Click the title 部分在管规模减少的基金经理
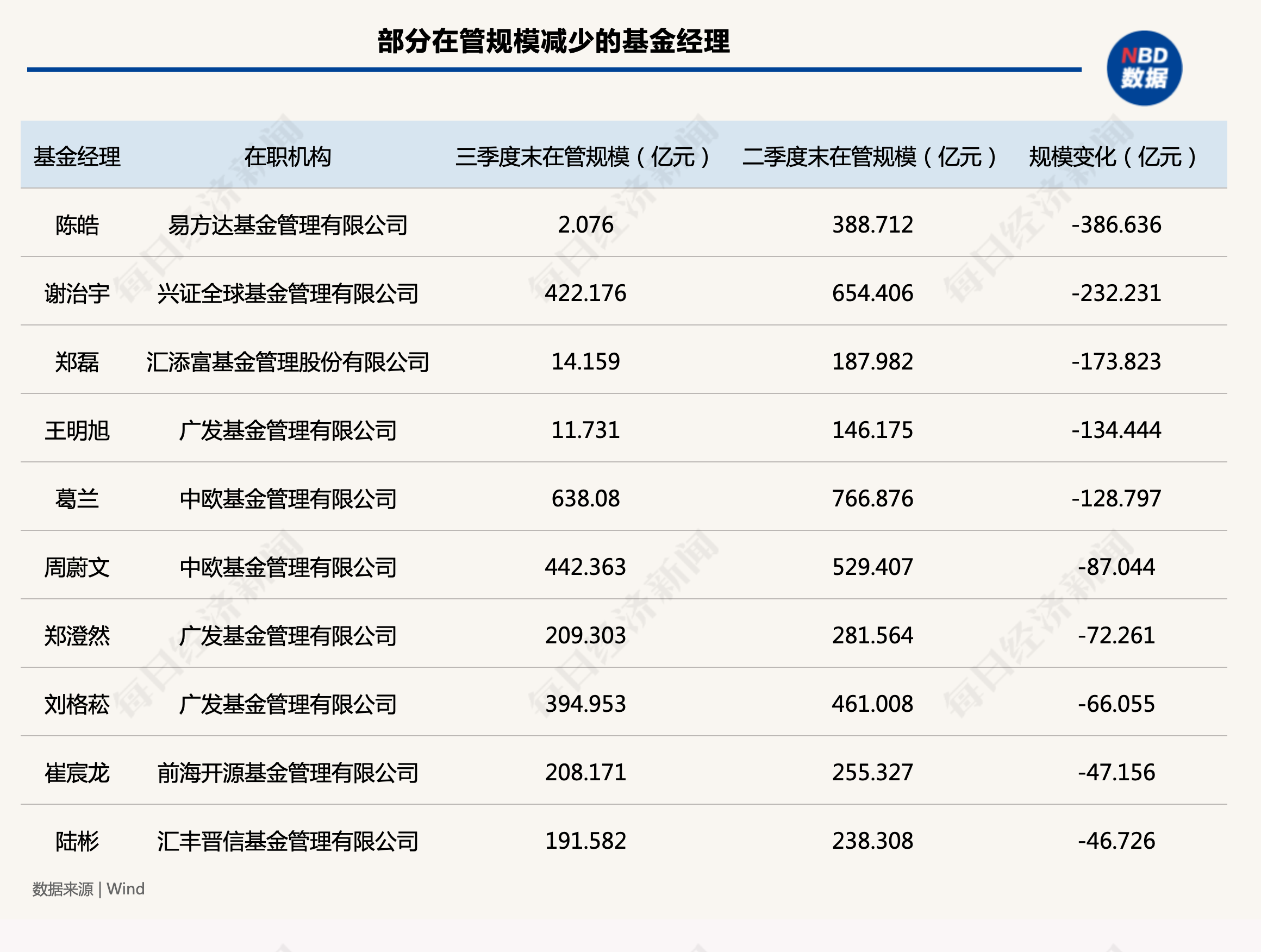Viewport: 1261px width, 952px height. pos(553,41)
